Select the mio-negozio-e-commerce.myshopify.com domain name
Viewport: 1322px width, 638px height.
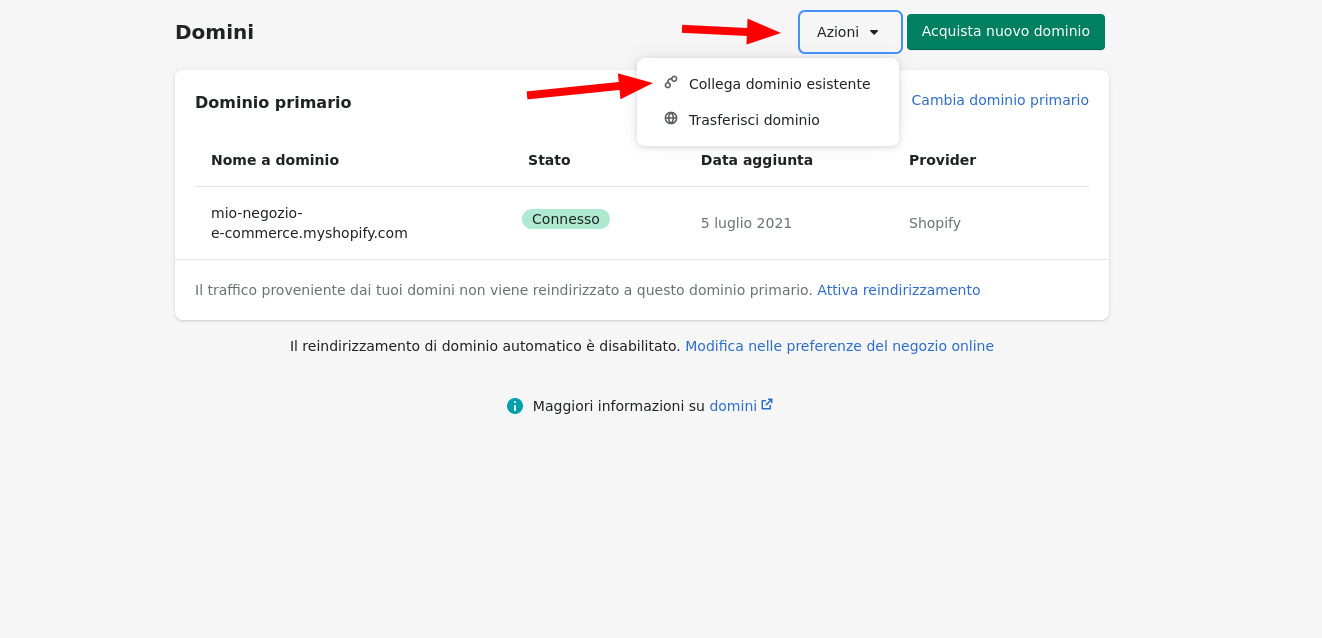(309, 223)
